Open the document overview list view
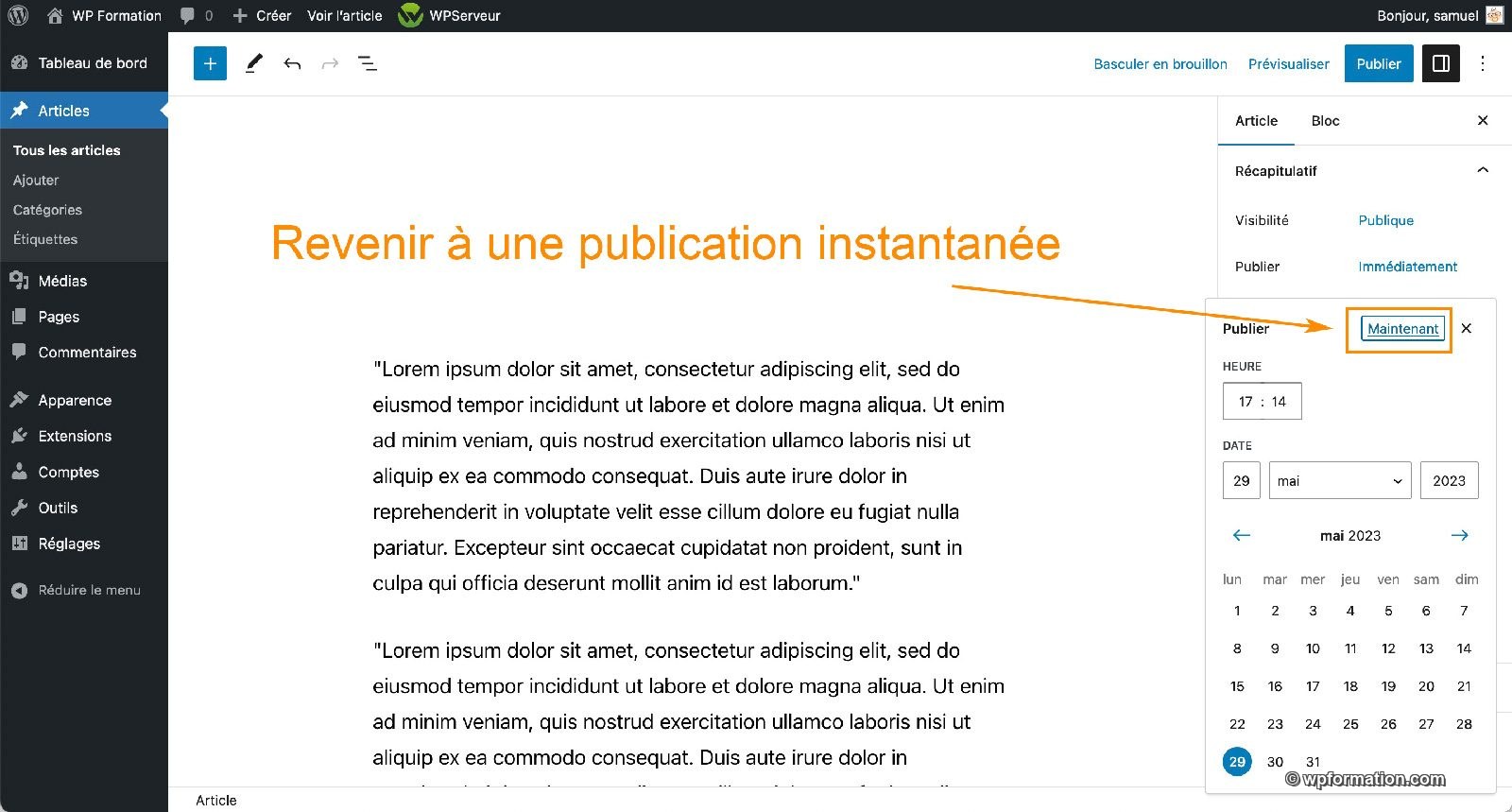1512x812 pixels. [x=368, y=63]
